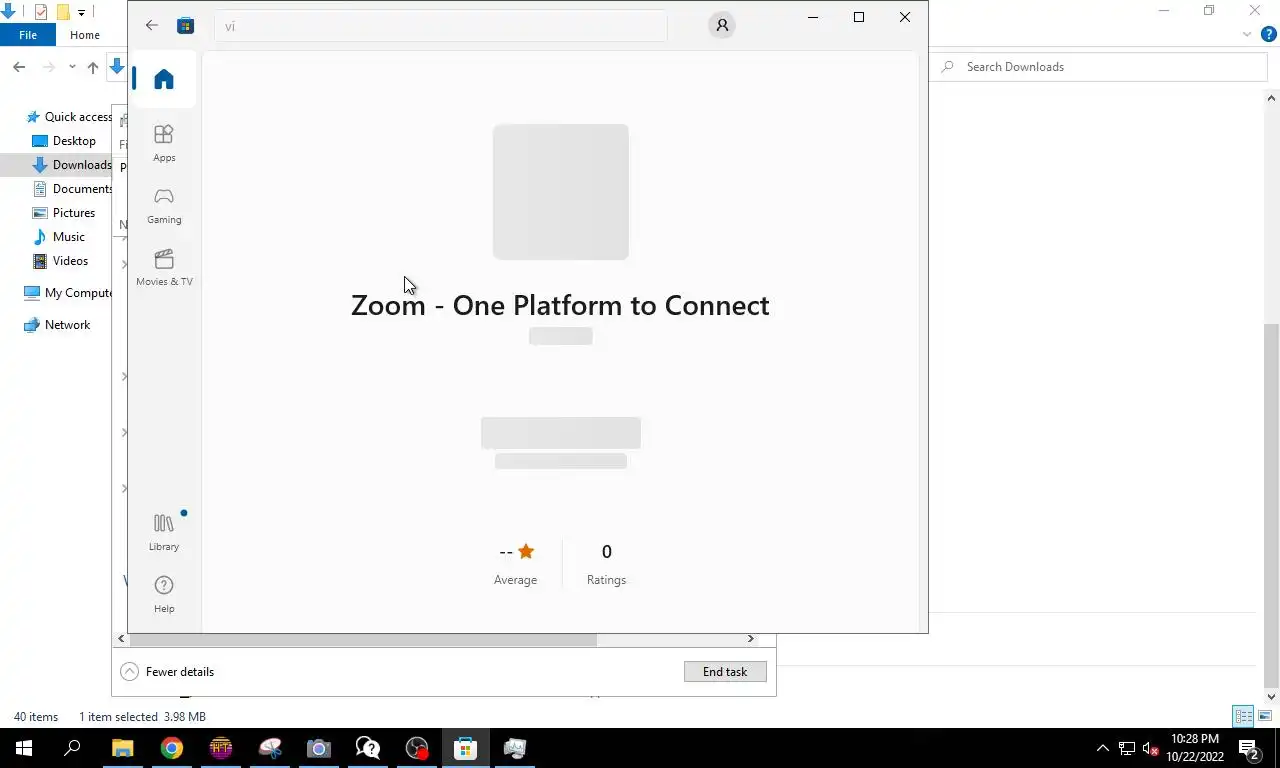The width and height of the screenshot is (1280, 768).
Task: Go forward in File Explorer navigation
Action: [x=48, y=67]
